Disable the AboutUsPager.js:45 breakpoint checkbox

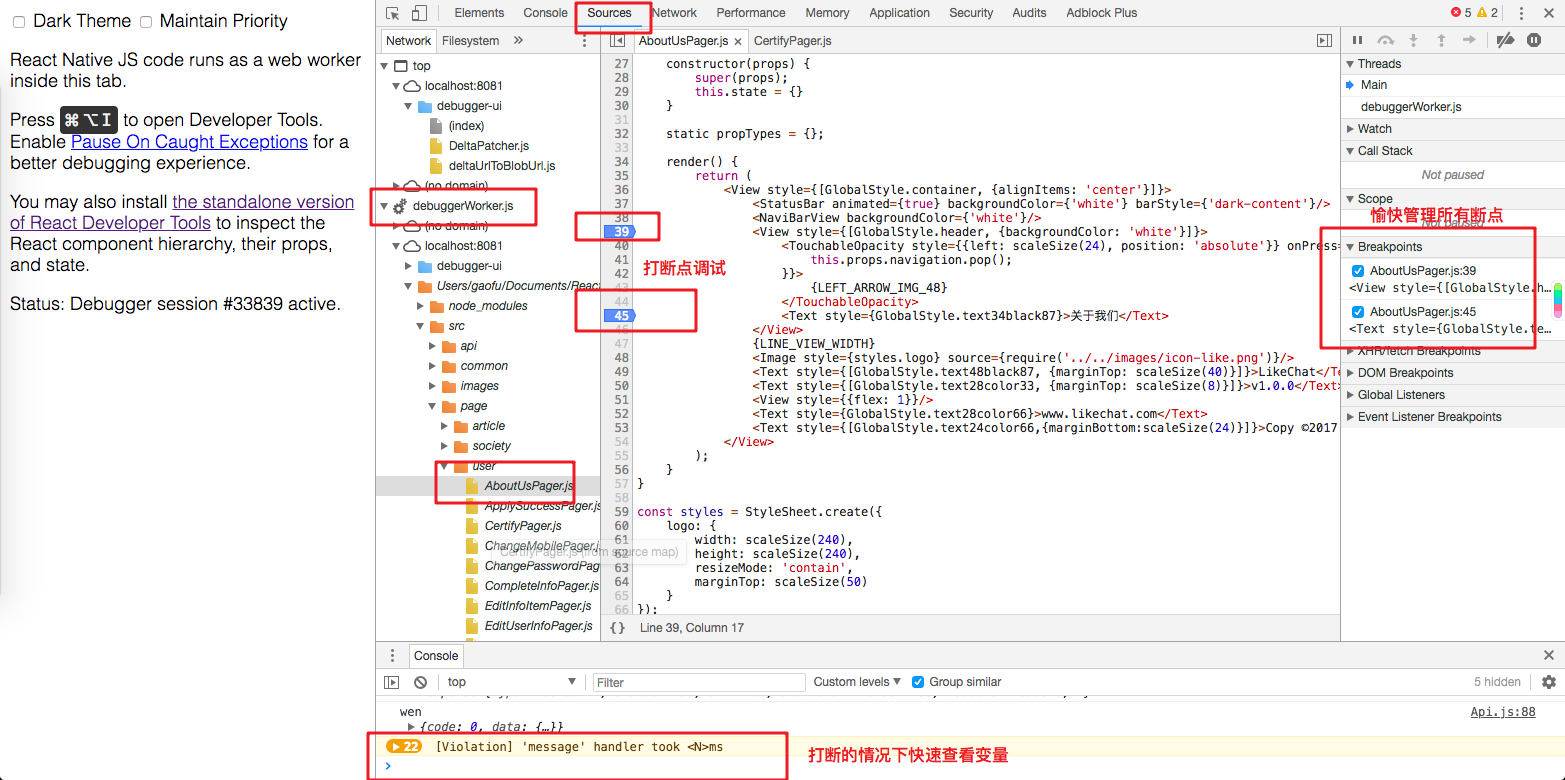tap(1358, 312)
